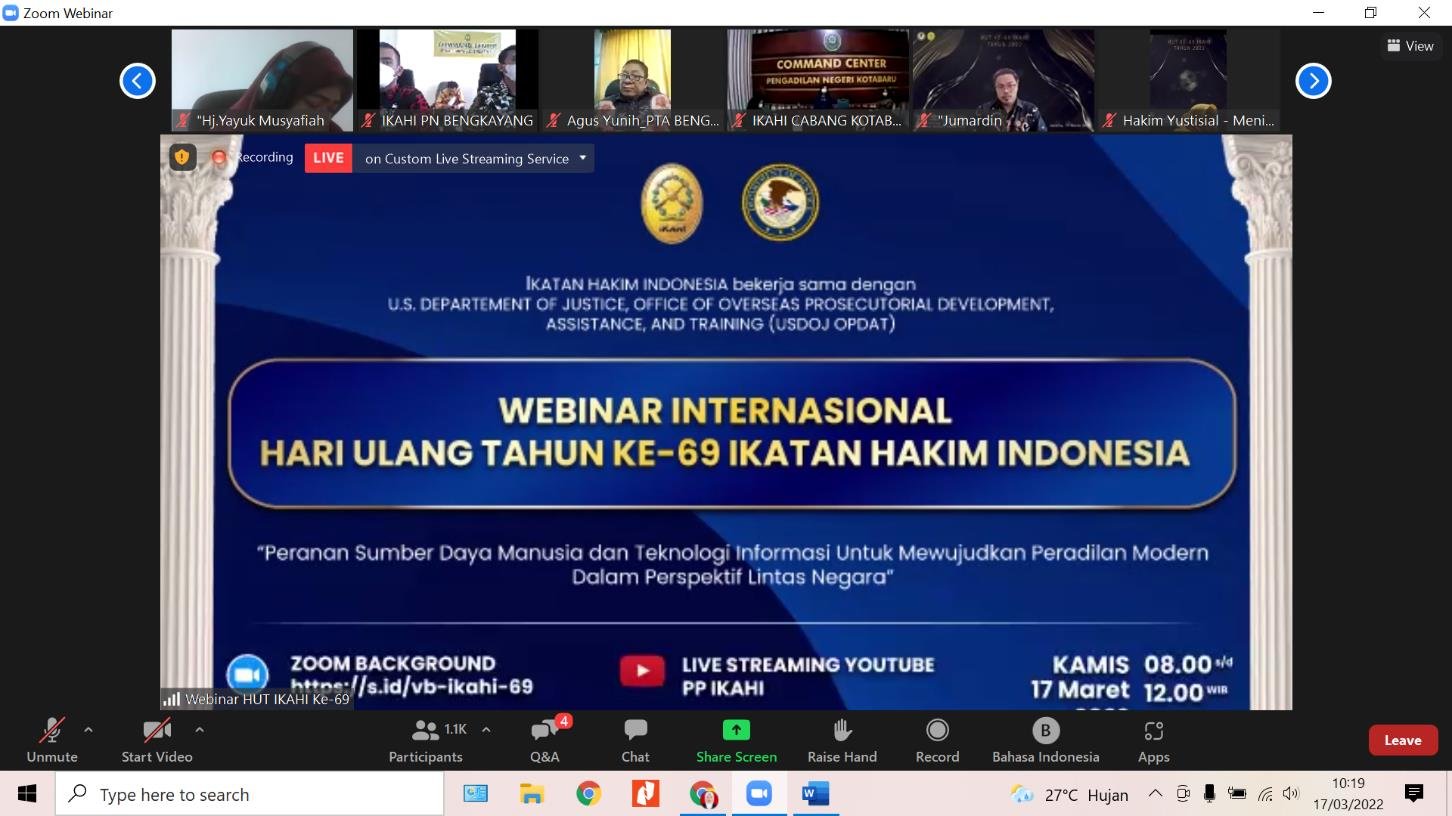Show previous participant thumbnails

tap(138, 81)
